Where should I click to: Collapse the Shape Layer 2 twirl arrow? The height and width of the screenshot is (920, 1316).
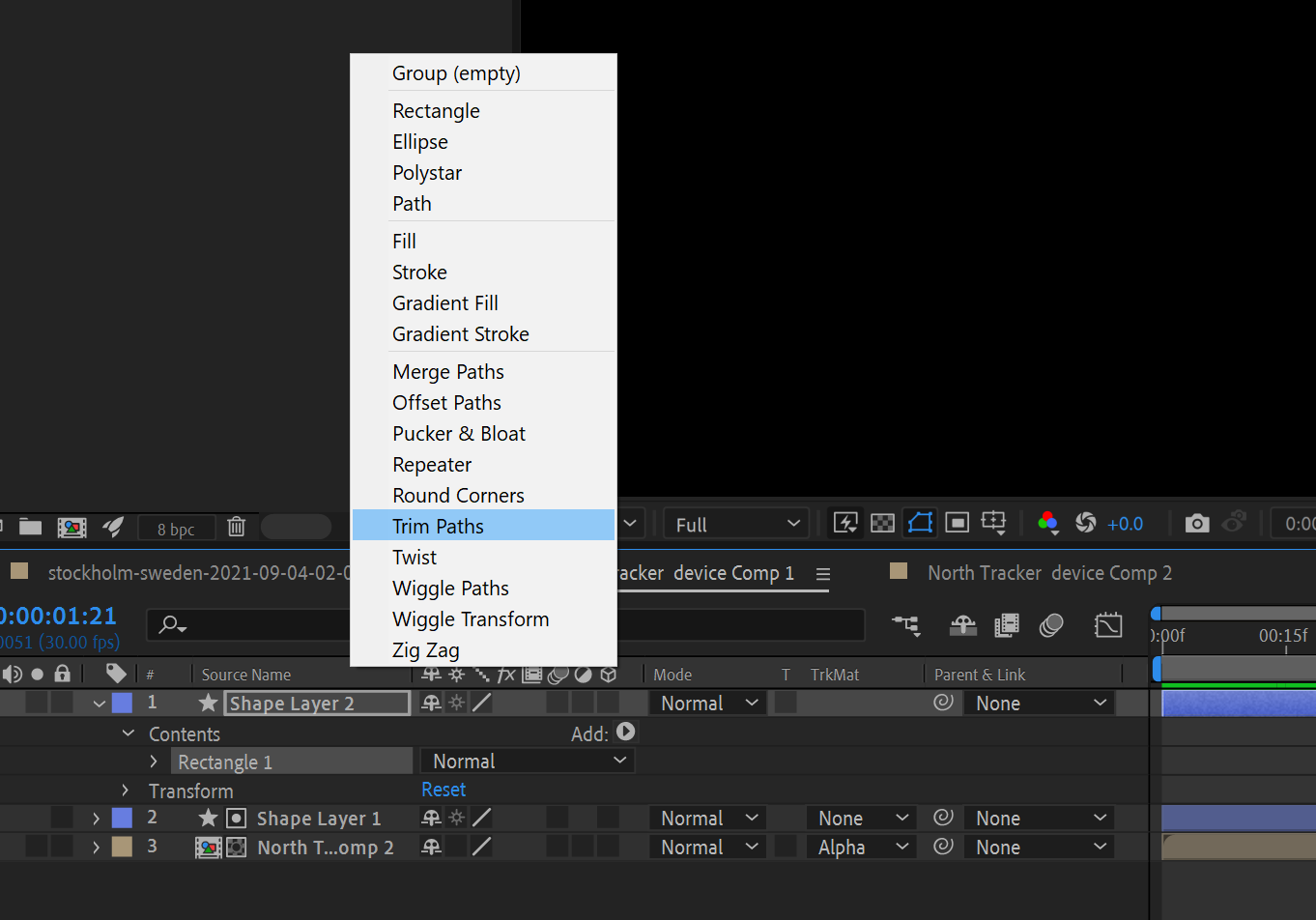click(99, 704)
